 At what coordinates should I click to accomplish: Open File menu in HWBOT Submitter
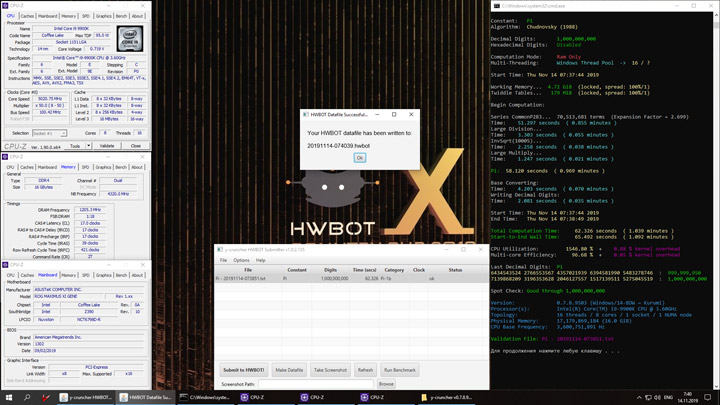point(223,260)
